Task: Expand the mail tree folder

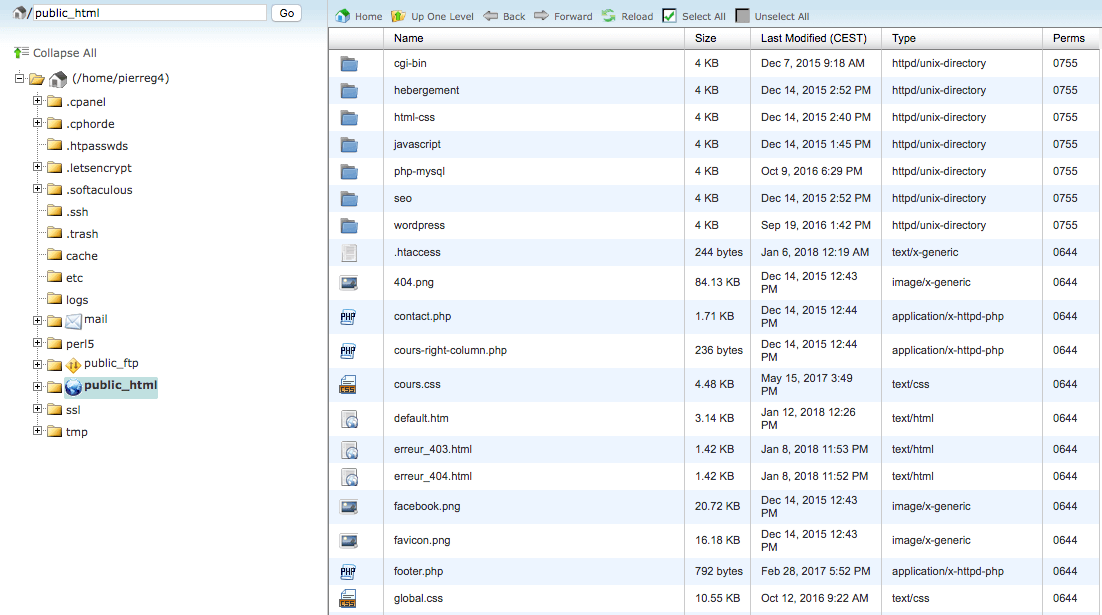Action: [x=37, y=321]
